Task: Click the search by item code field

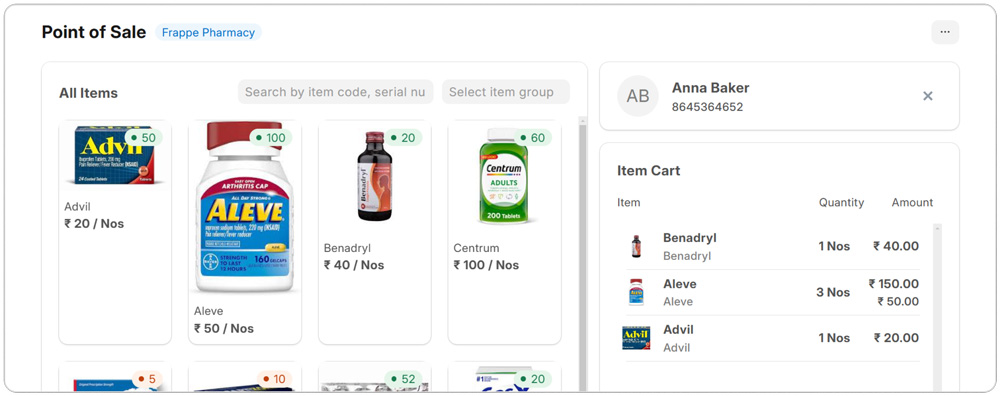Action: click(x=335, y=92)
